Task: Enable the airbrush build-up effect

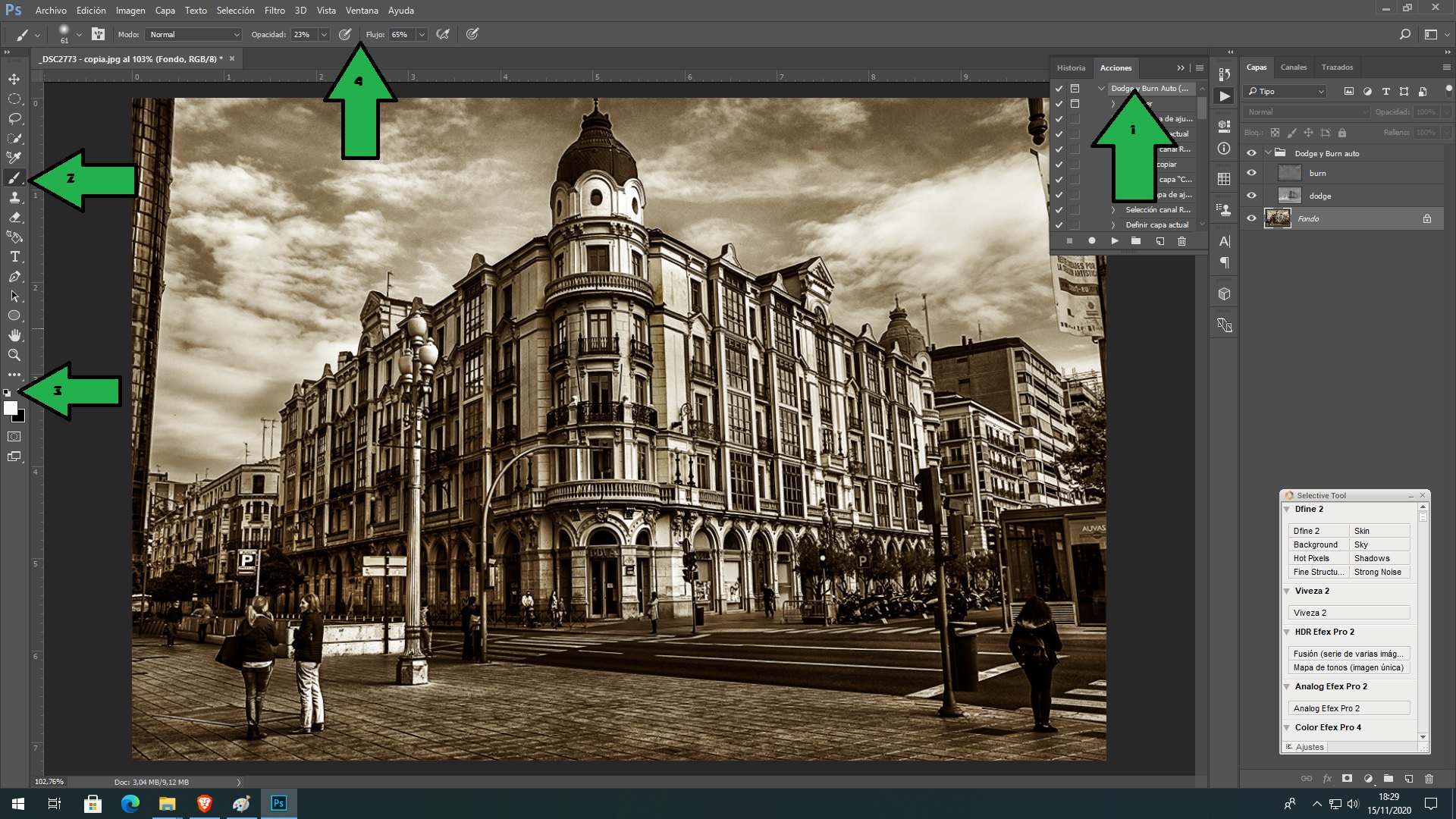Action: pyautogui.click(x=443, y=34)
